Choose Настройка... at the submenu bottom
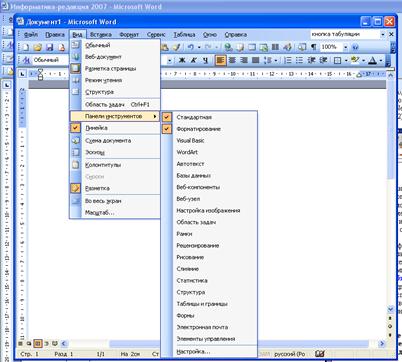The width and height of the screenshot is (402, 362). point(209,351)
